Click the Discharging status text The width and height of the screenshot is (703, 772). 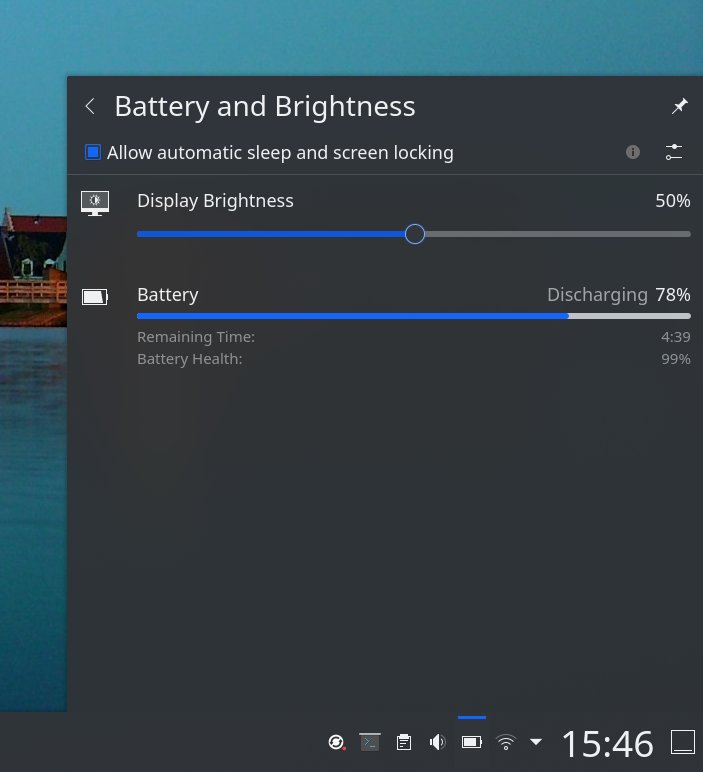597,295
